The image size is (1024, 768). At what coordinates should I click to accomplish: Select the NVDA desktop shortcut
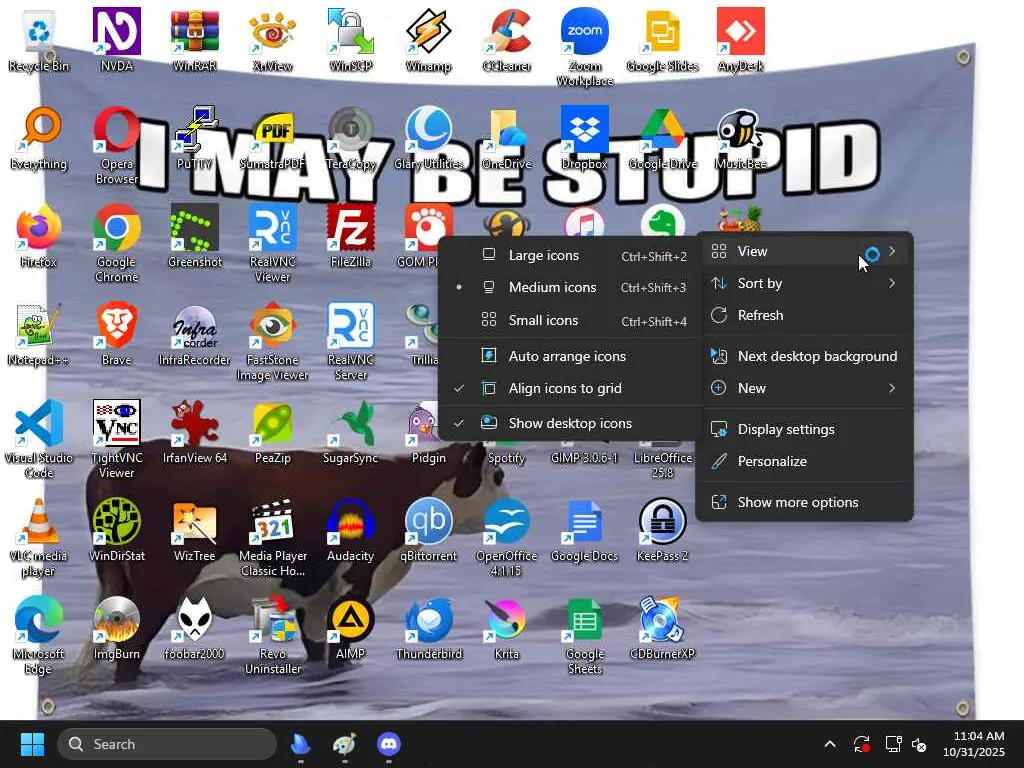(x=116, y=39)
